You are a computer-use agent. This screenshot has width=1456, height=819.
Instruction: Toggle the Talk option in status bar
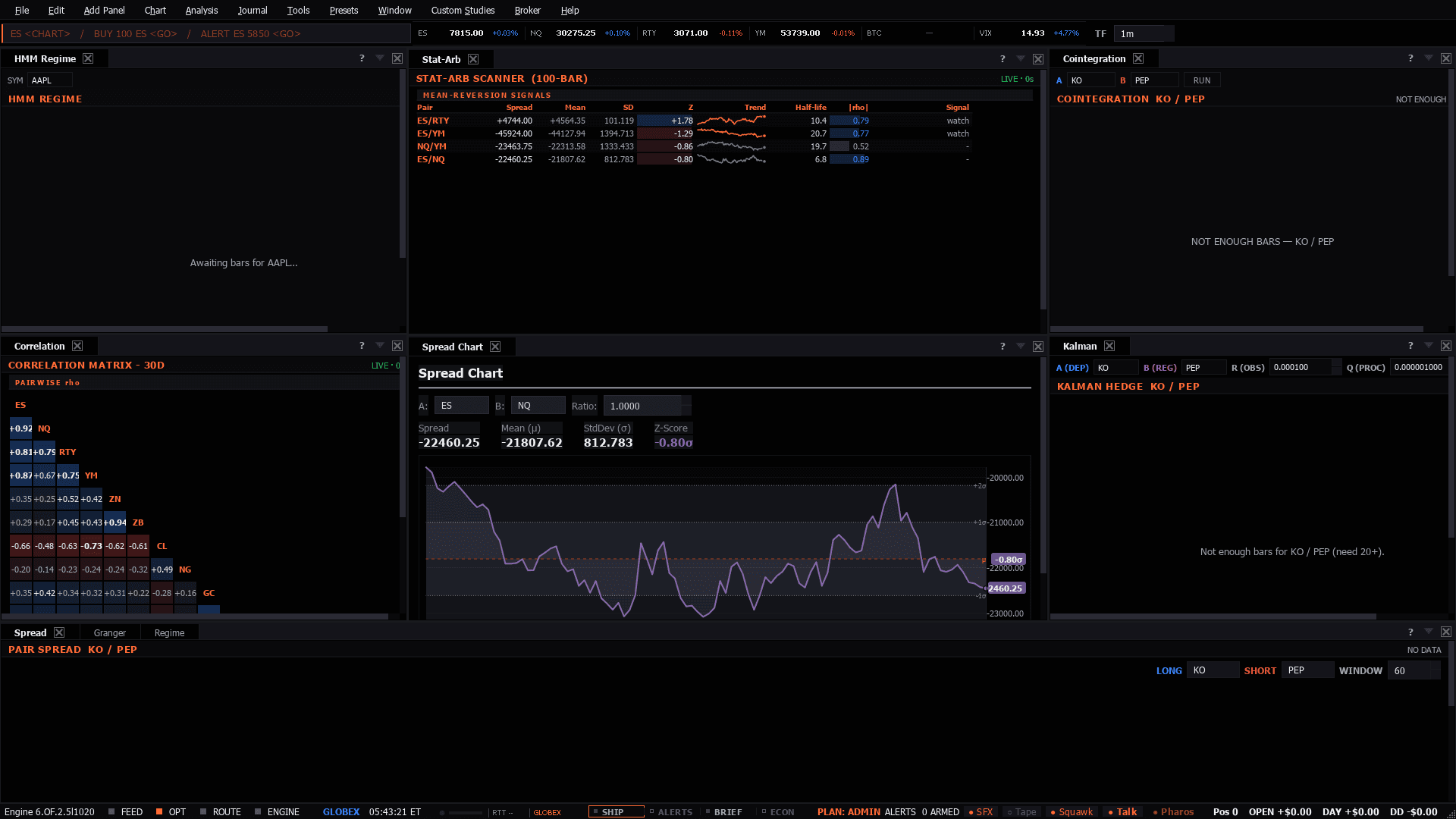tap(1122, 811)
